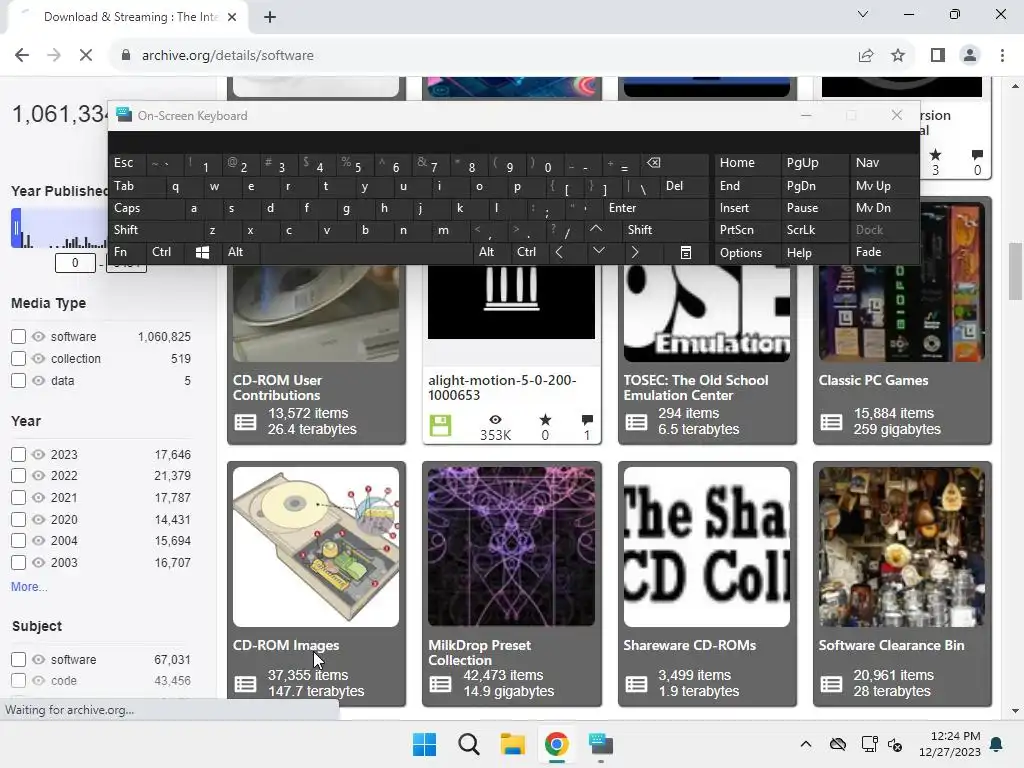Toggle the eye icon beside year 2020
Viewport: 1024px width, 768px height.
tap(39, 519)
